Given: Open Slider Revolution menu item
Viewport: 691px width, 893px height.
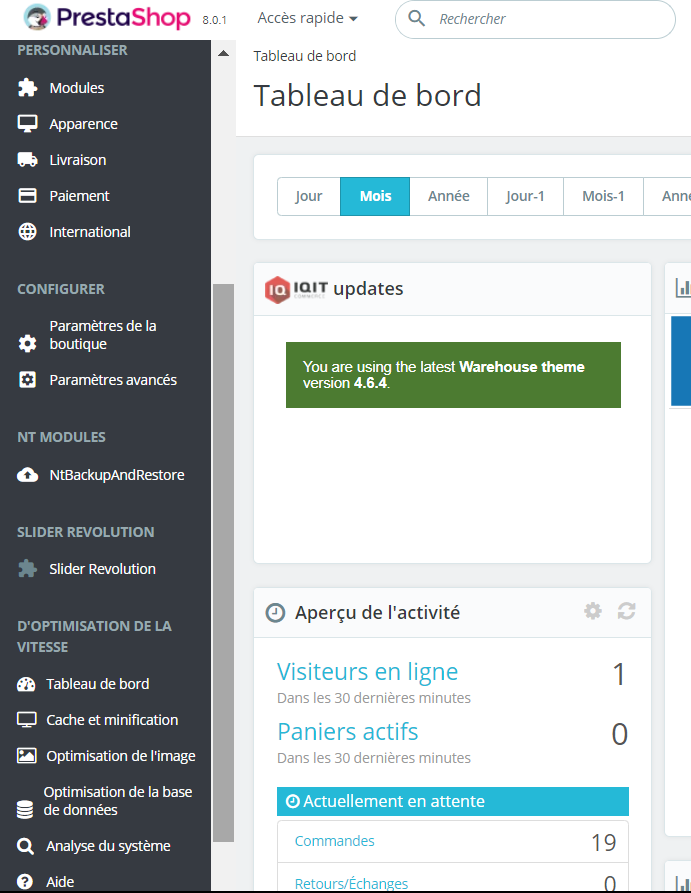Looking at the screenshot, I should pos(105,568).
